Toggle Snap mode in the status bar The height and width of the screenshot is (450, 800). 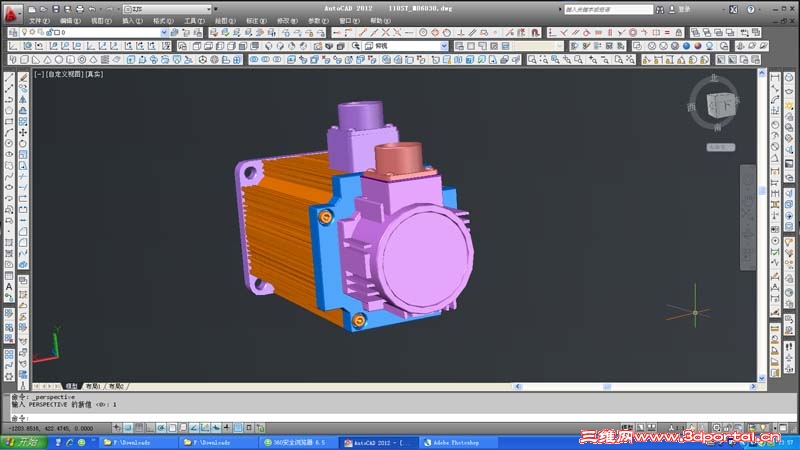pos(128,428)
